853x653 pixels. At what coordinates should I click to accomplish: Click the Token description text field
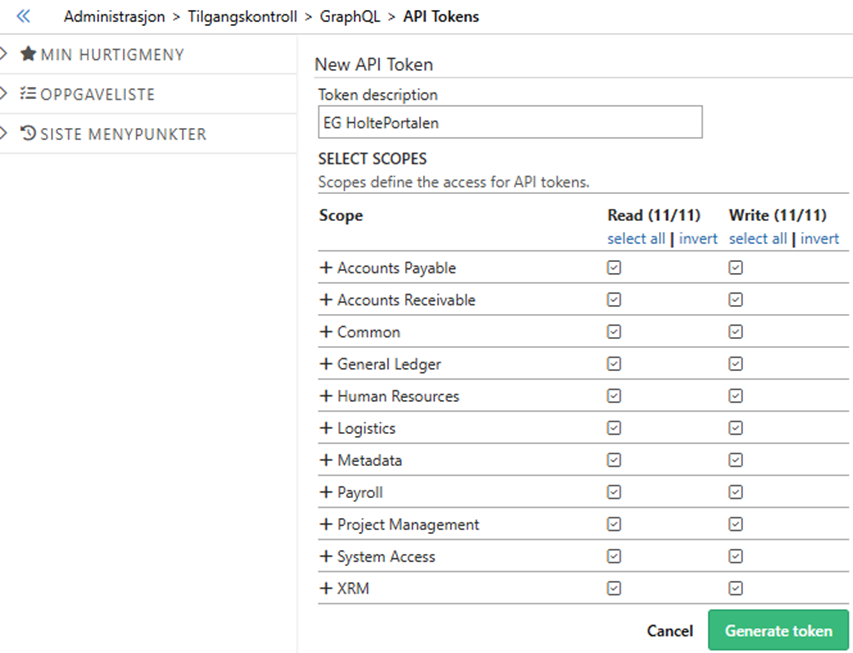[510, 123]
